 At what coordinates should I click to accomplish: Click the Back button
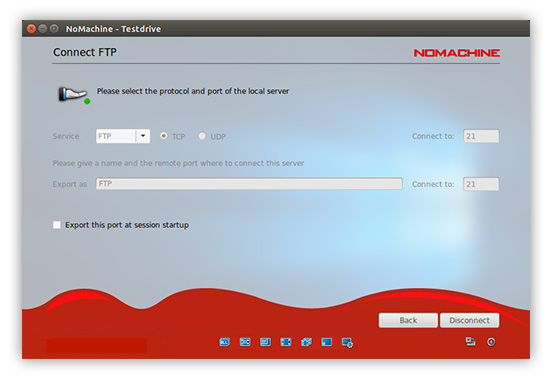(408, 320)
